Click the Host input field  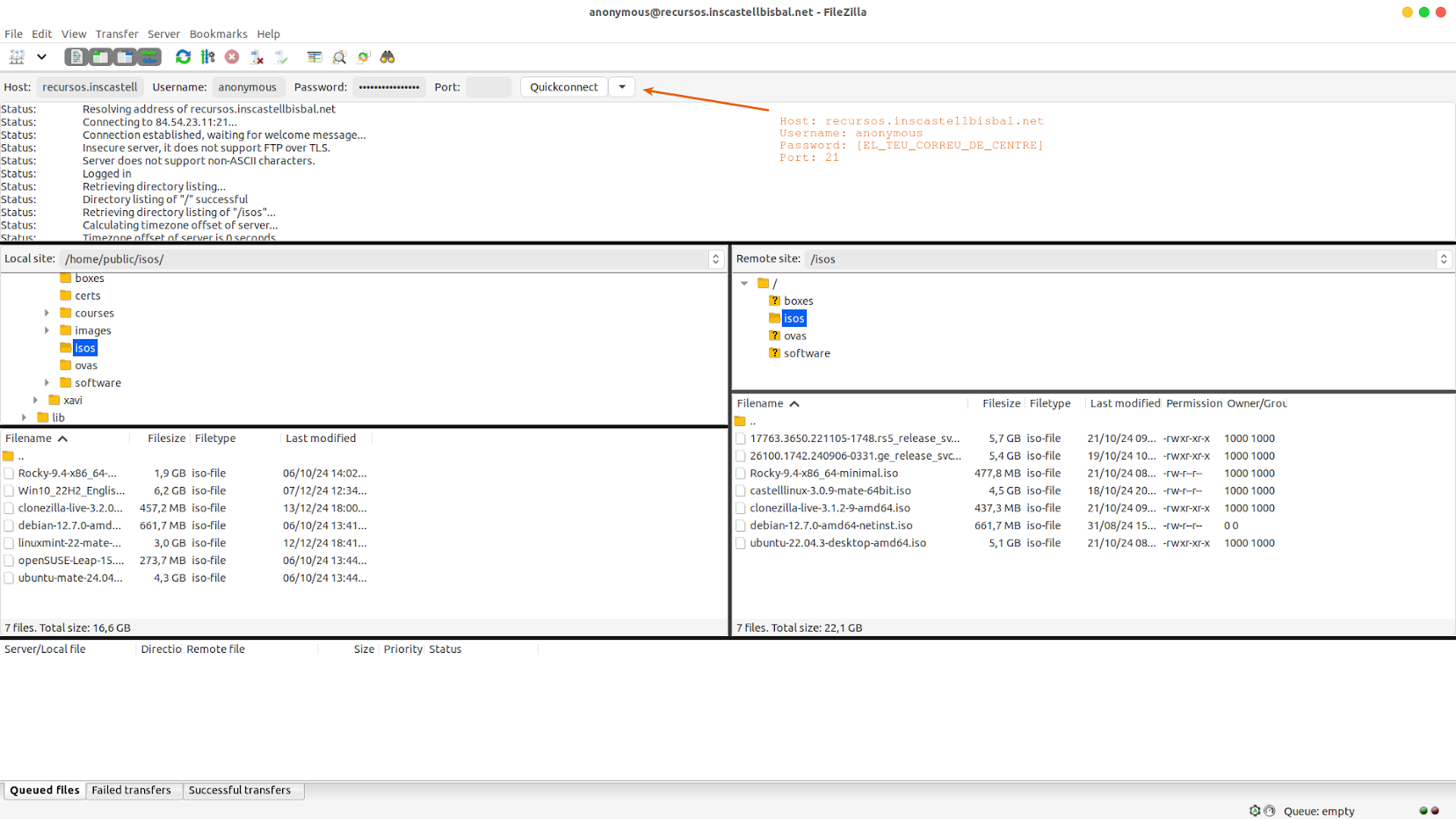click(x=91, y=87)
